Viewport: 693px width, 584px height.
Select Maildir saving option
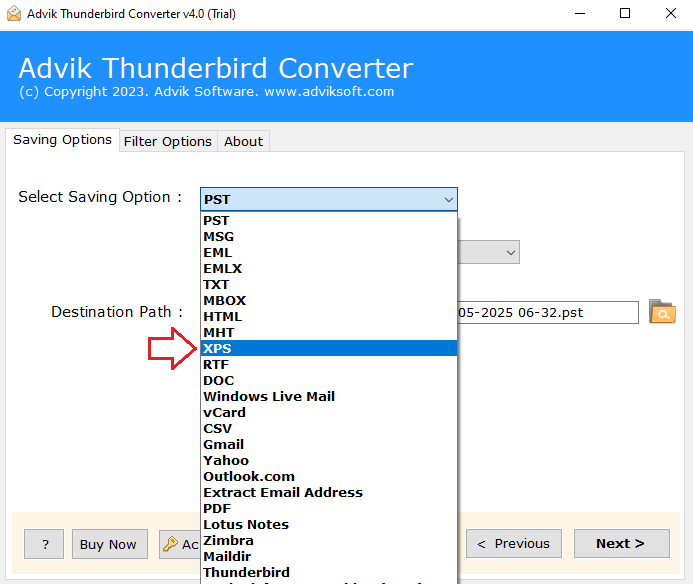[x=328, y=556]
